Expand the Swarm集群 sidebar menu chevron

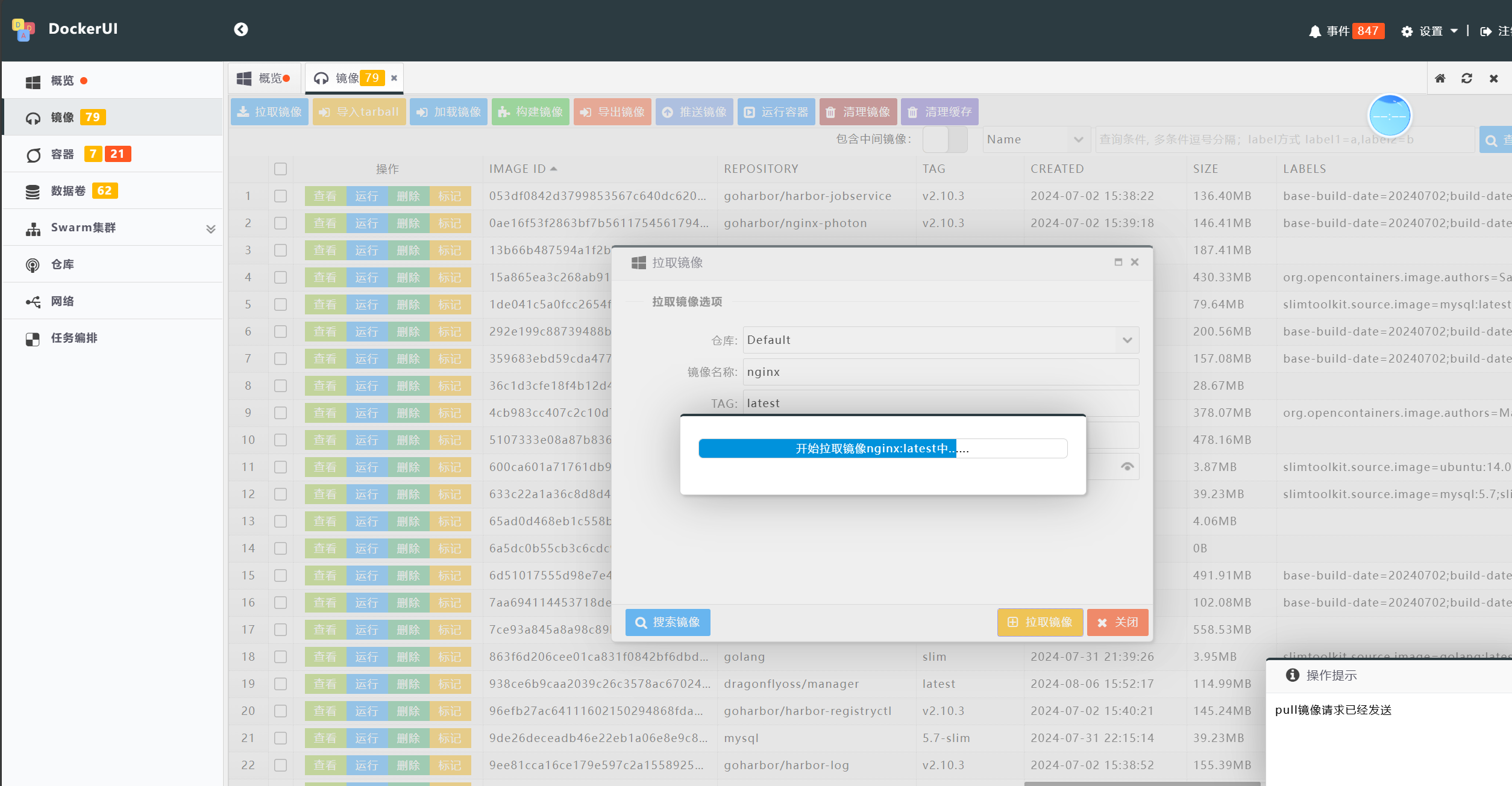pyautogui.click(x=211, y=229)
